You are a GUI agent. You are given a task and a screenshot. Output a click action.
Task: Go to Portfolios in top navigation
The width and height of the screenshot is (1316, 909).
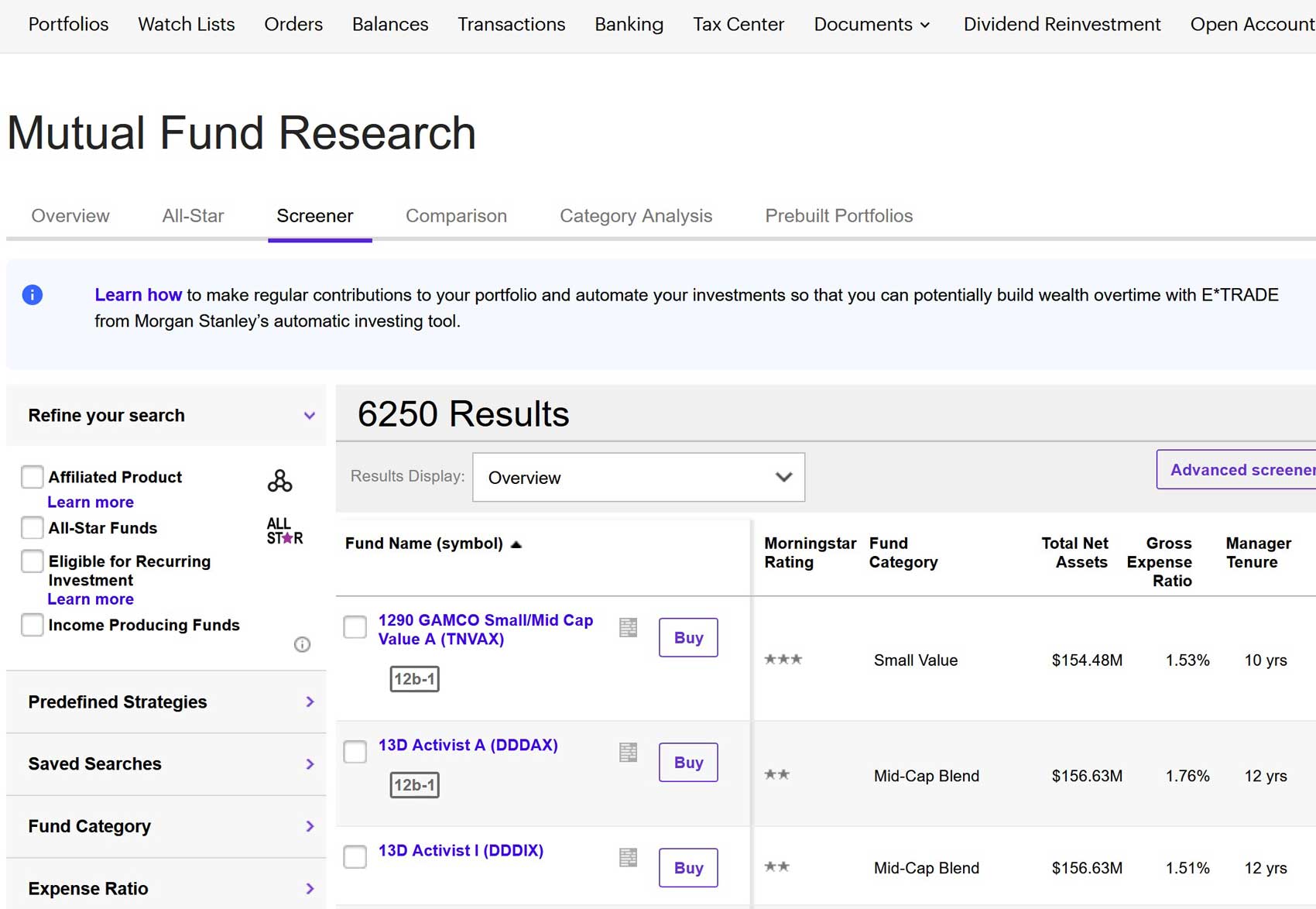click(68, 25)
